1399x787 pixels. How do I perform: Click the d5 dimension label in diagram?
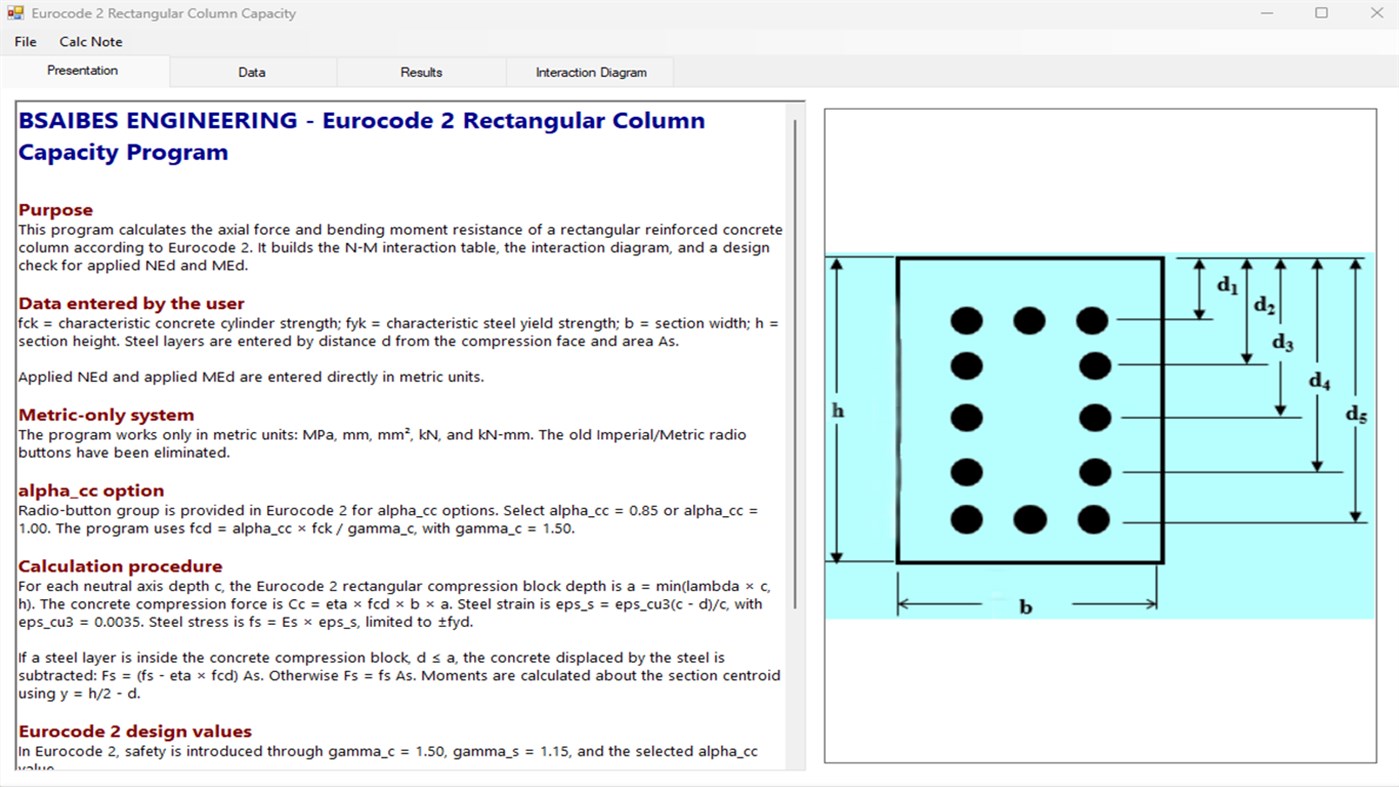click(1356, 413)
